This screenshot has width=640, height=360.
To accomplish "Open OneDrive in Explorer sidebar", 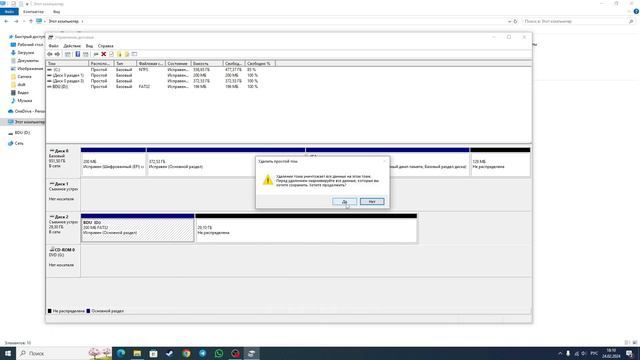I will pyautogui.click(x=26, y=111).
